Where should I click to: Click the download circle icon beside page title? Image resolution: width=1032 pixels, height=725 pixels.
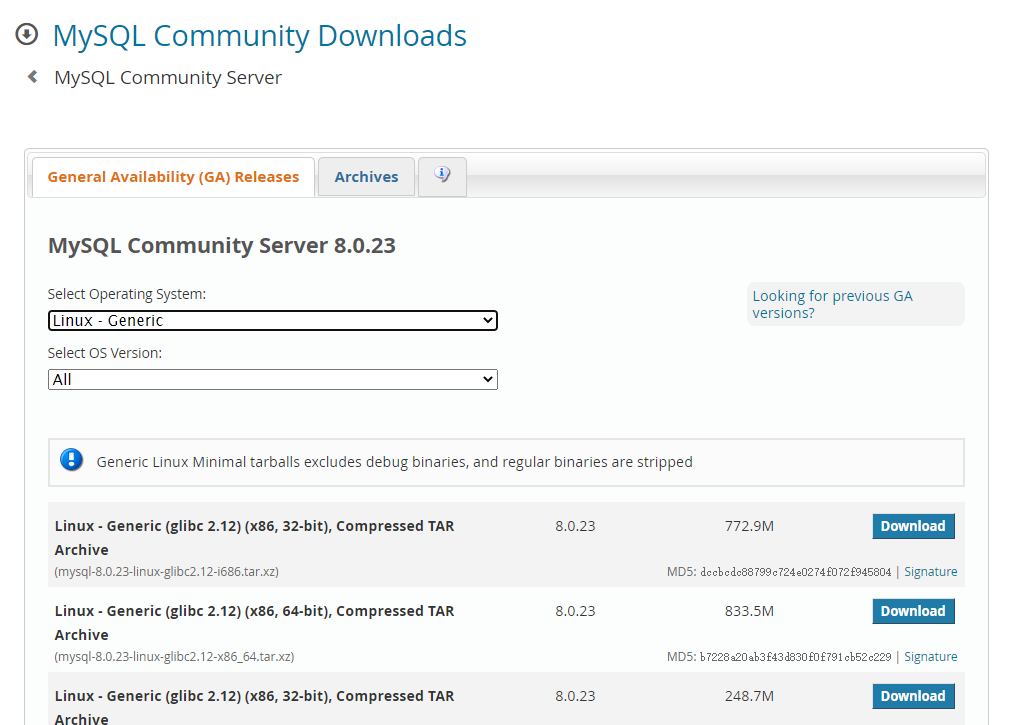coord(27,34)
